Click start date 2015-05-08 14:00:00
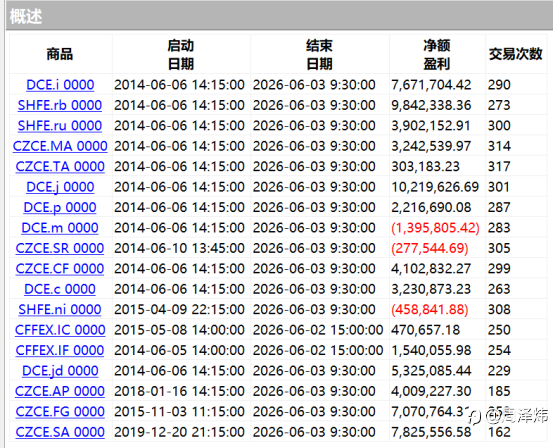 (x=179, y=330)
